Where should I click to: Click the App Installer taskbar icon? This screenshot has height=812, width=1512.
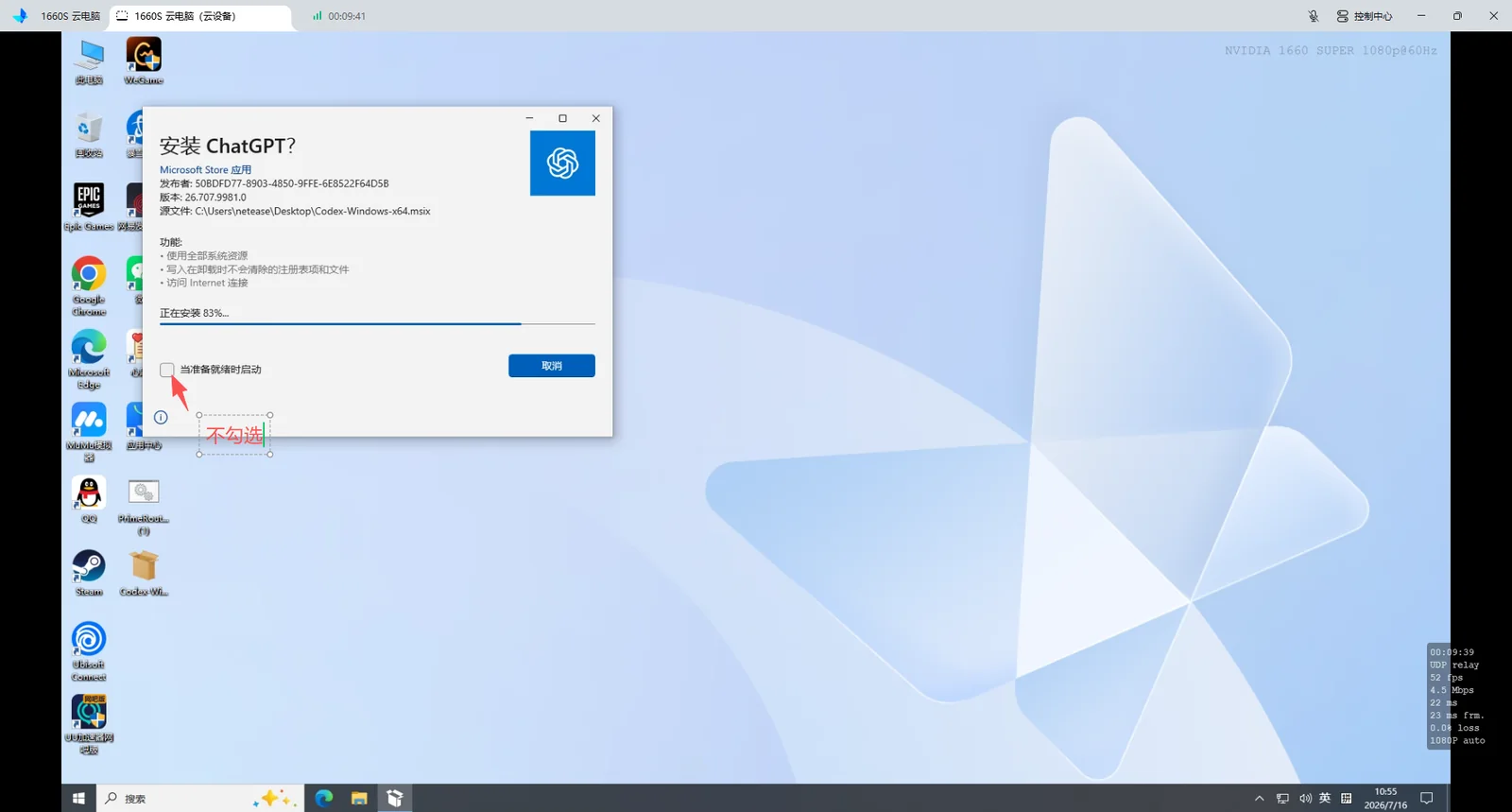[395, 799]
